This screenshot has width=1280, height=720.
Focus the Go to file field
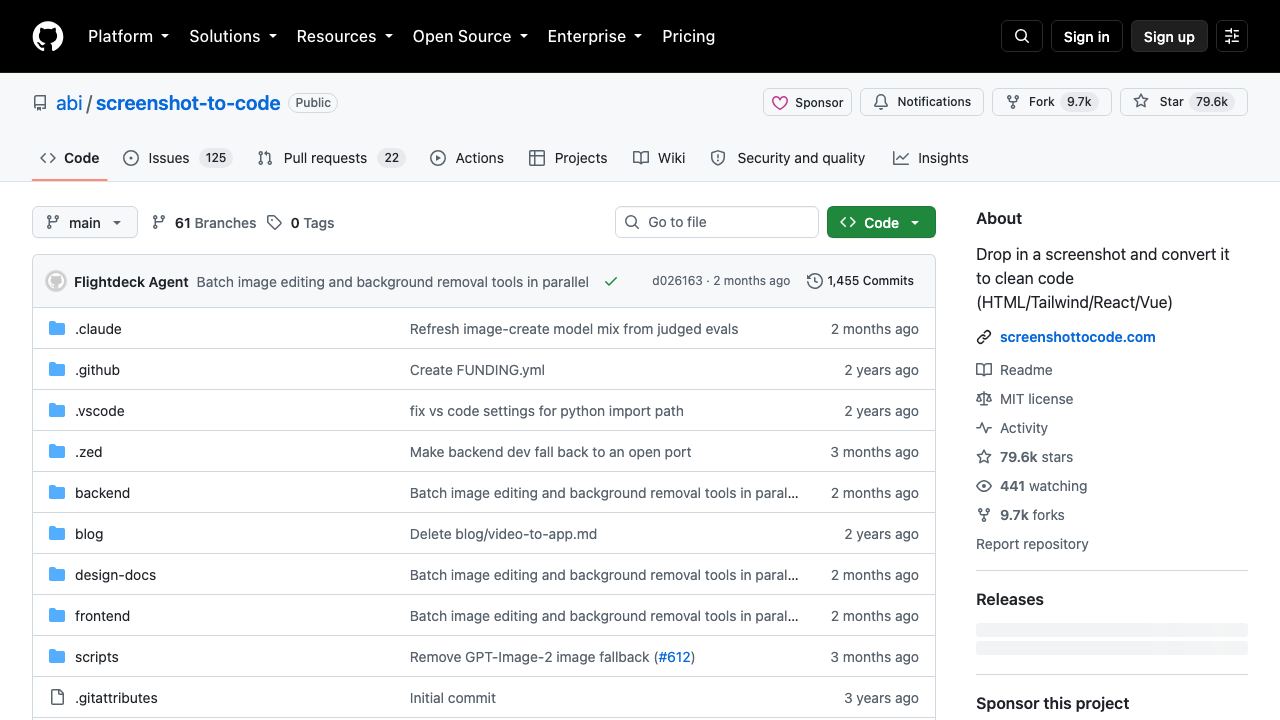click(717, 222)
